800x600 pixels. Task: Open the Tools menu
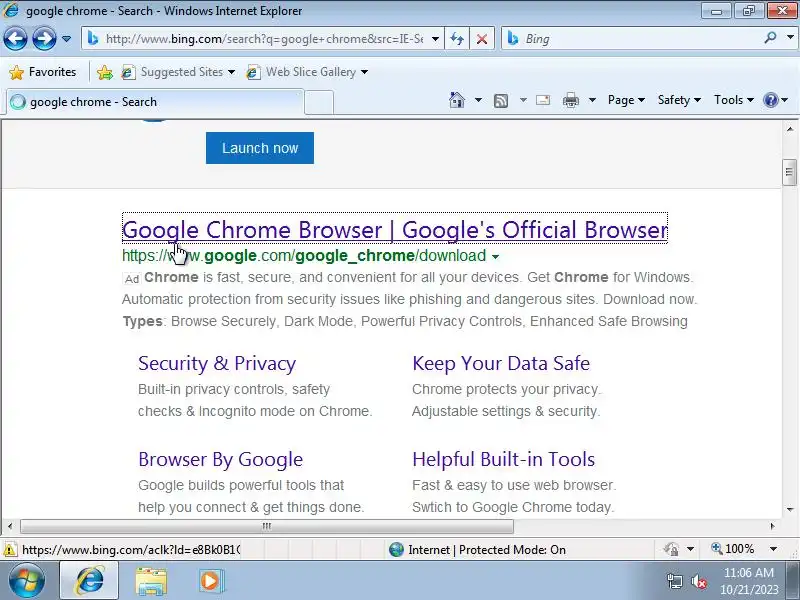point(734,100)
